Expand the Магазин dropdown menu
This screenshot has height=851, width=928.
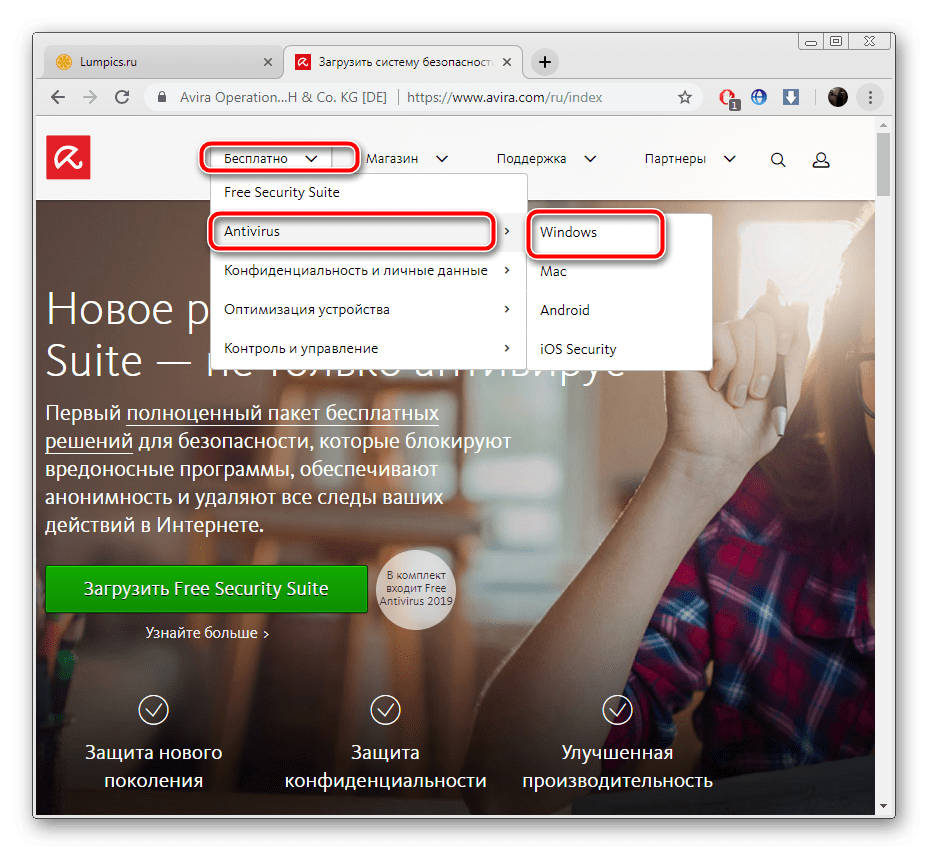coord(406,158)
